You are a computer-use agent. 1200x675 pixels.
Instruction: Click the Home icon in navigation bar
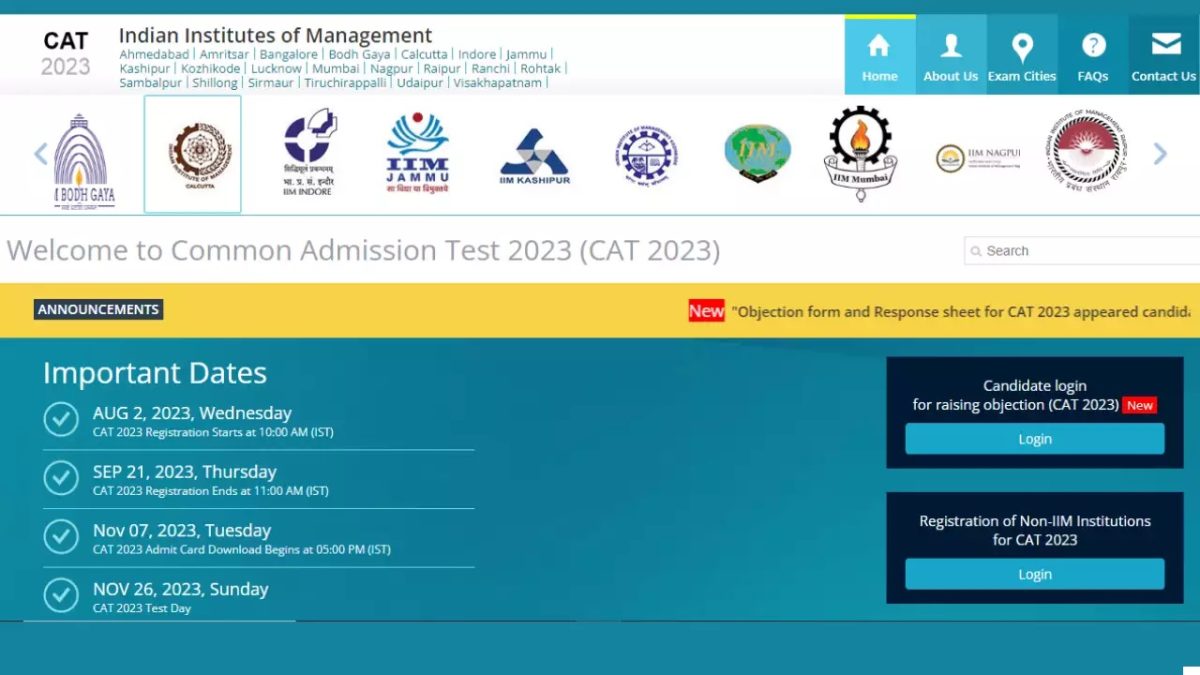(x=878, y=46)
